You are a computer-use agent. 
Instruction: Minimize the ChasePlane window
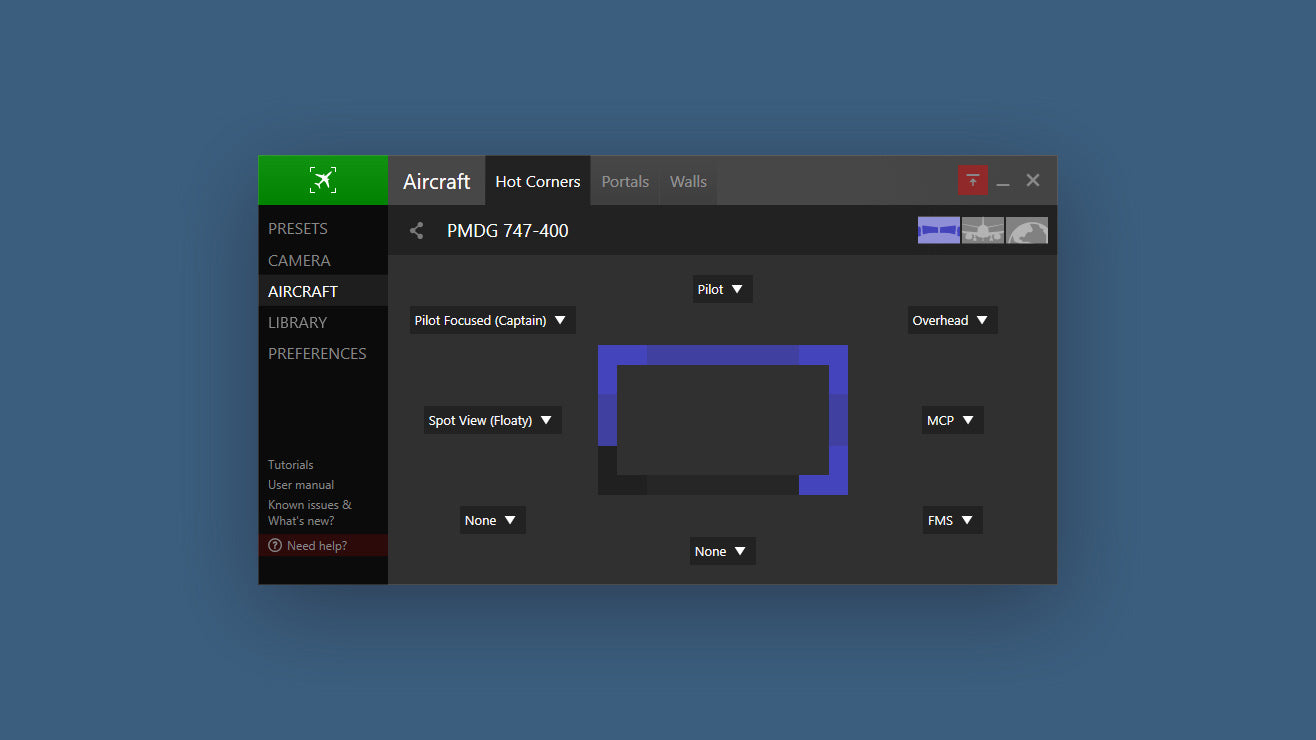1003,182
